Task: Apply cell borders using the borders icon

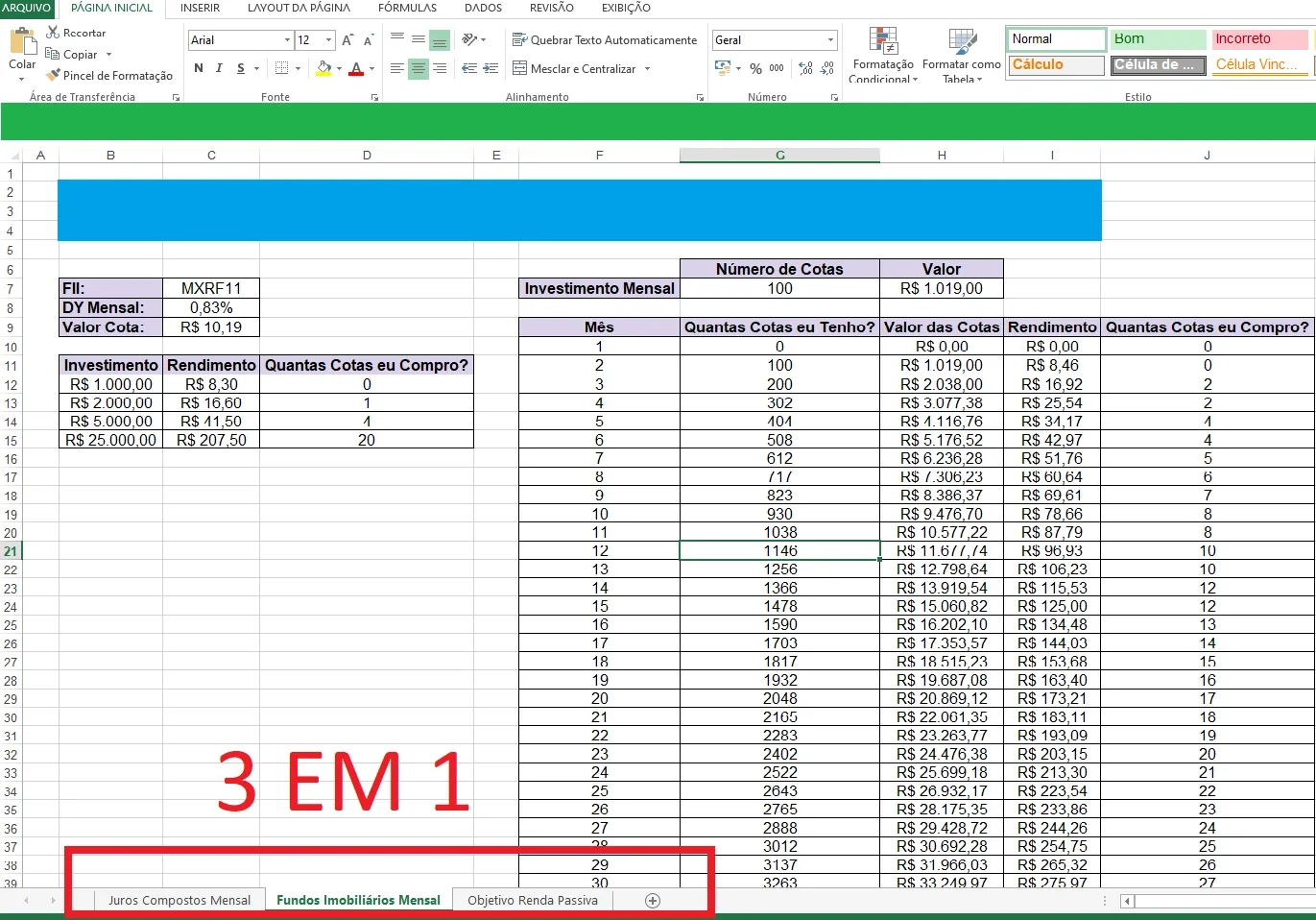Action: (x=281, y=68)
